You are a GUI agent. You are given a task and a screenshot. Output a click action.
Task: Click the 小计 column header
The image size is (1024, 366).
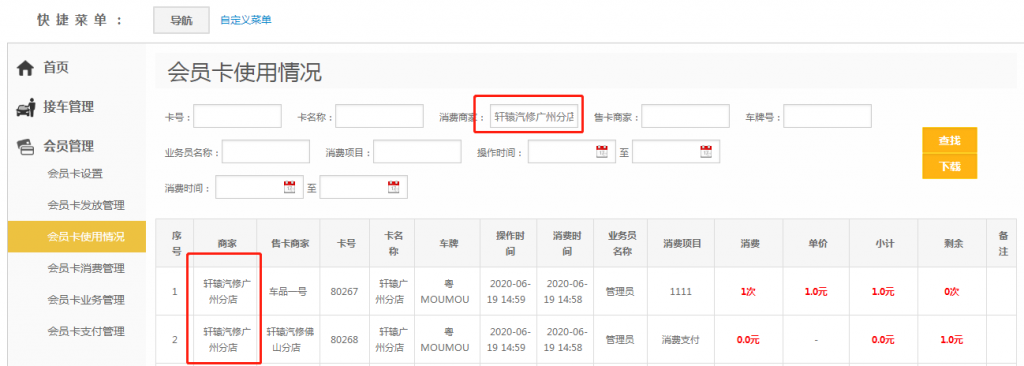pyautogui.click(x=884, y=243)
